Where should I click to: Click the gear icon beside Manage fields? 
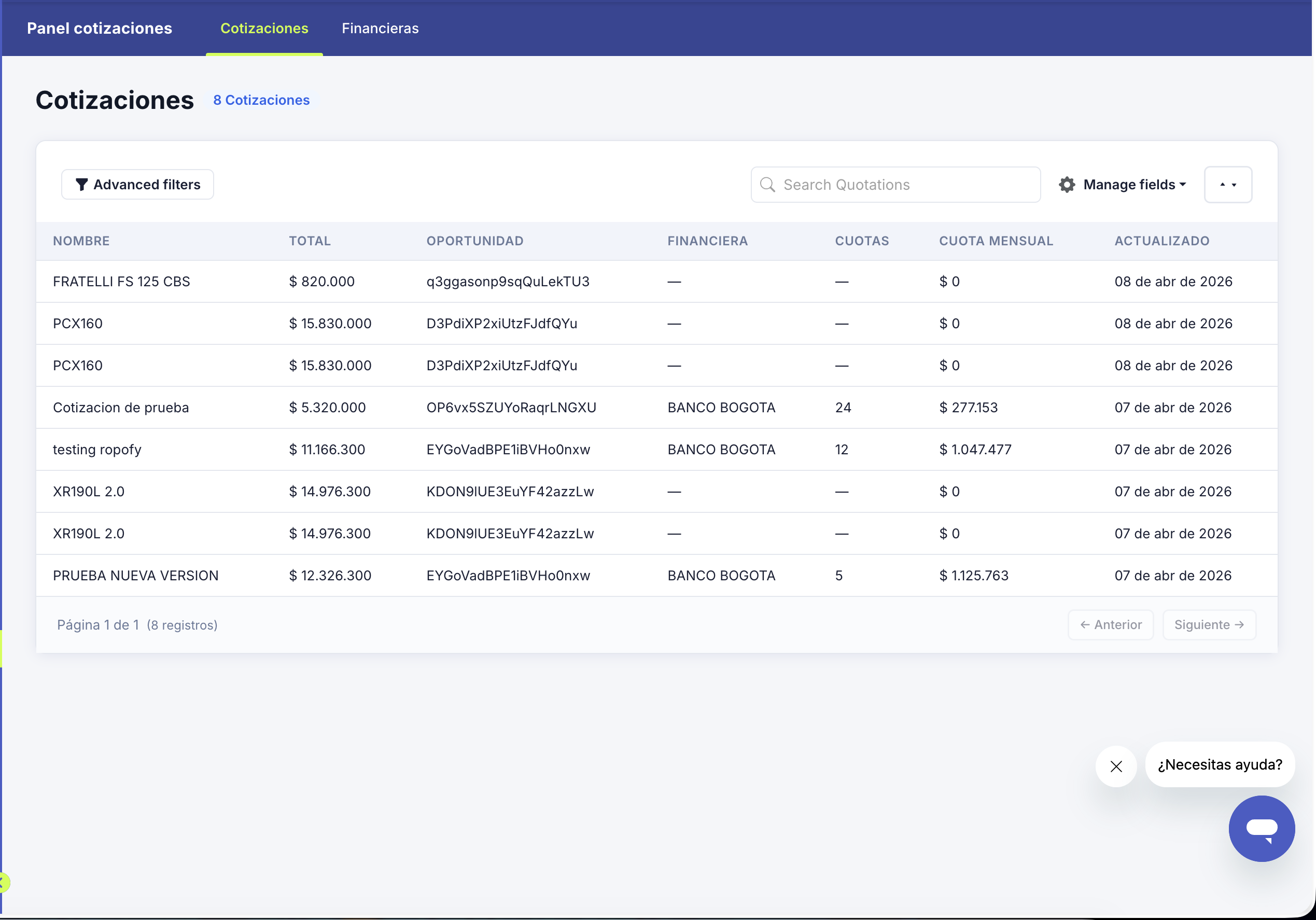(x=1067, y=185)
